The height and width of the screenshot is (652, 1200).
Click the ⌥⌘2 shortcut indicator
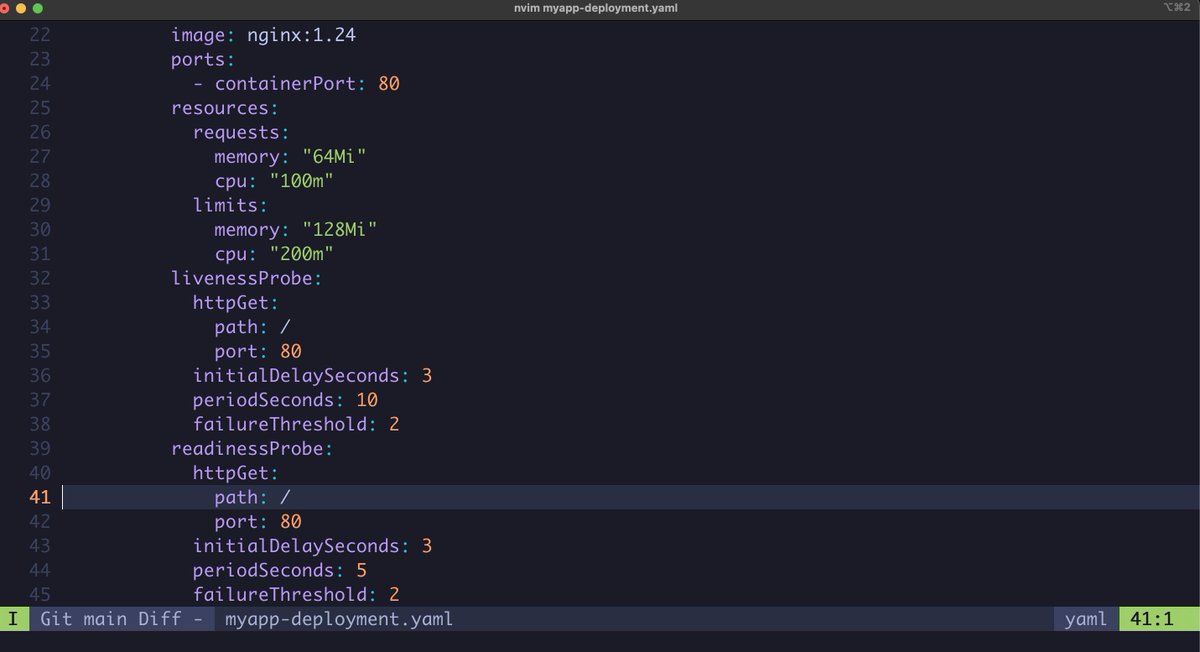[1177, 8]
